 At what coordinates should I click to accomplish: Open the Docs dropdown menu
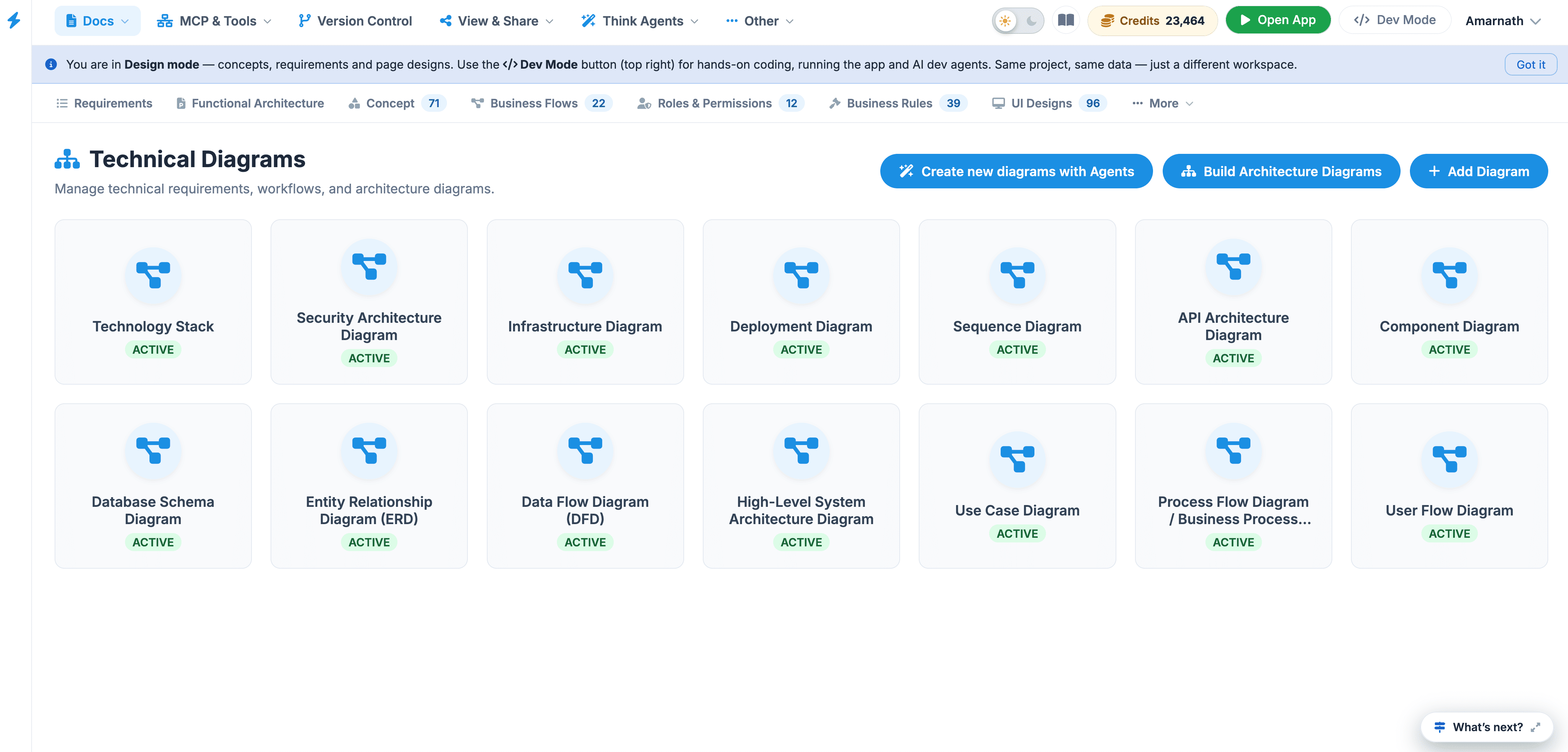(97, 21)
